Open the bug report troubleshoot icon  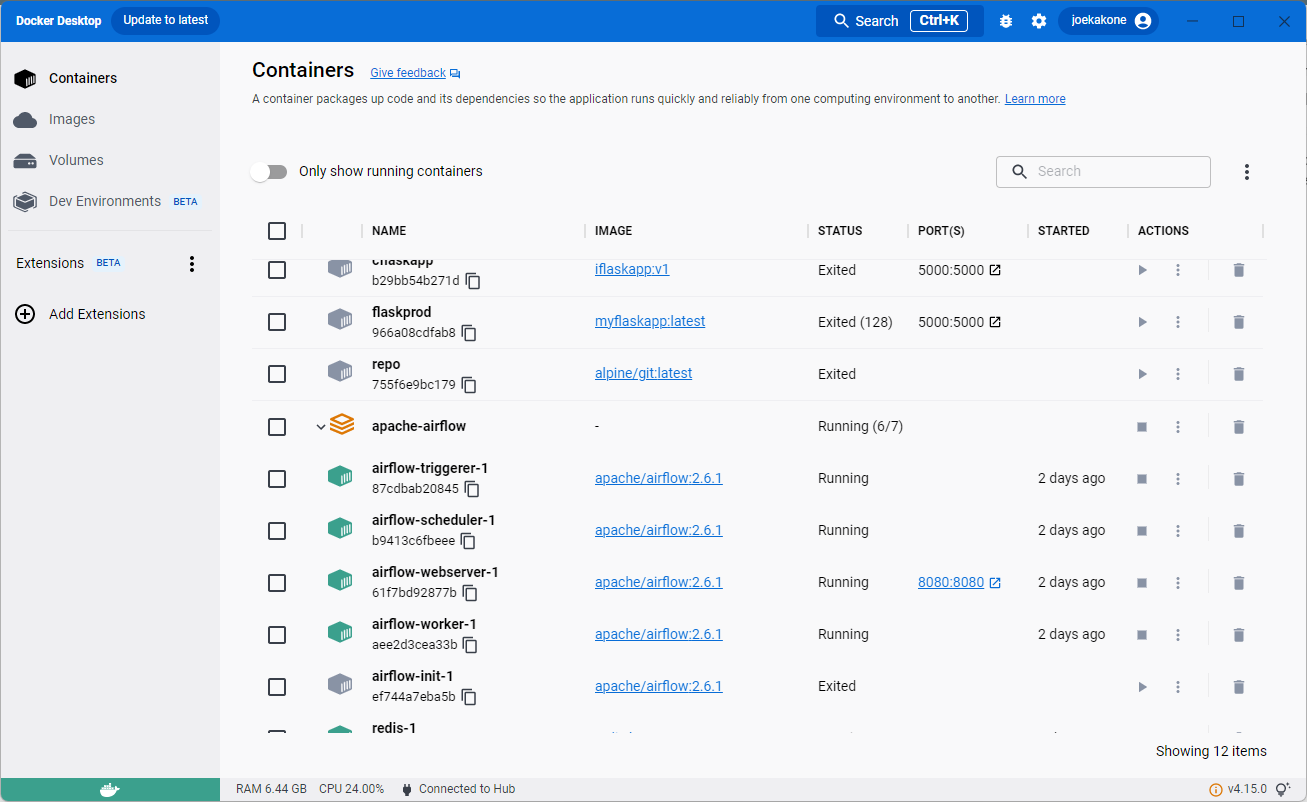pyautogui.click(x=1006, y=21)
